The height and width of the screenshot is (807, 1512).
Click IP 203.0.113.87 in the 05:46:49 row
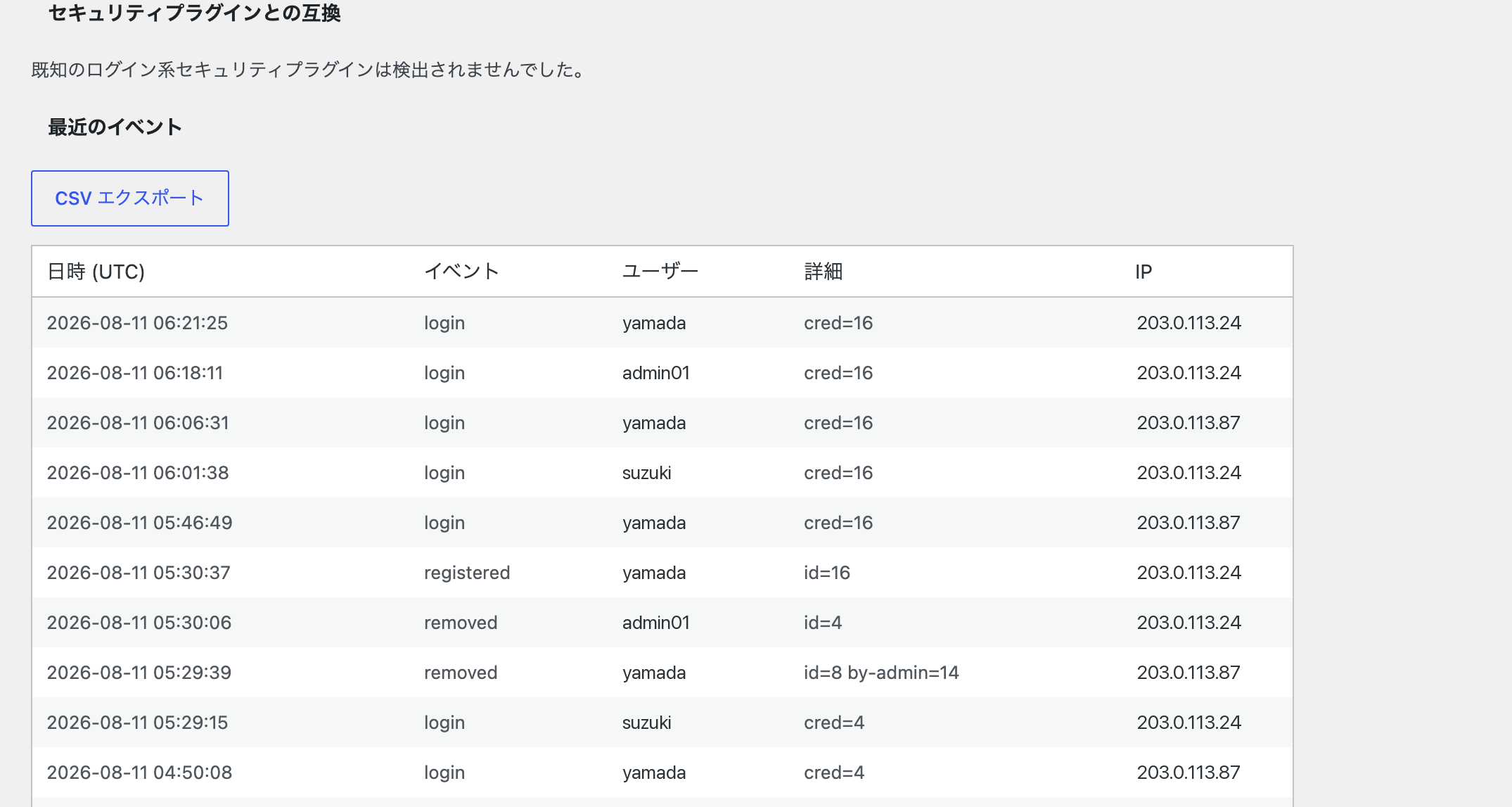(1189, 523)
